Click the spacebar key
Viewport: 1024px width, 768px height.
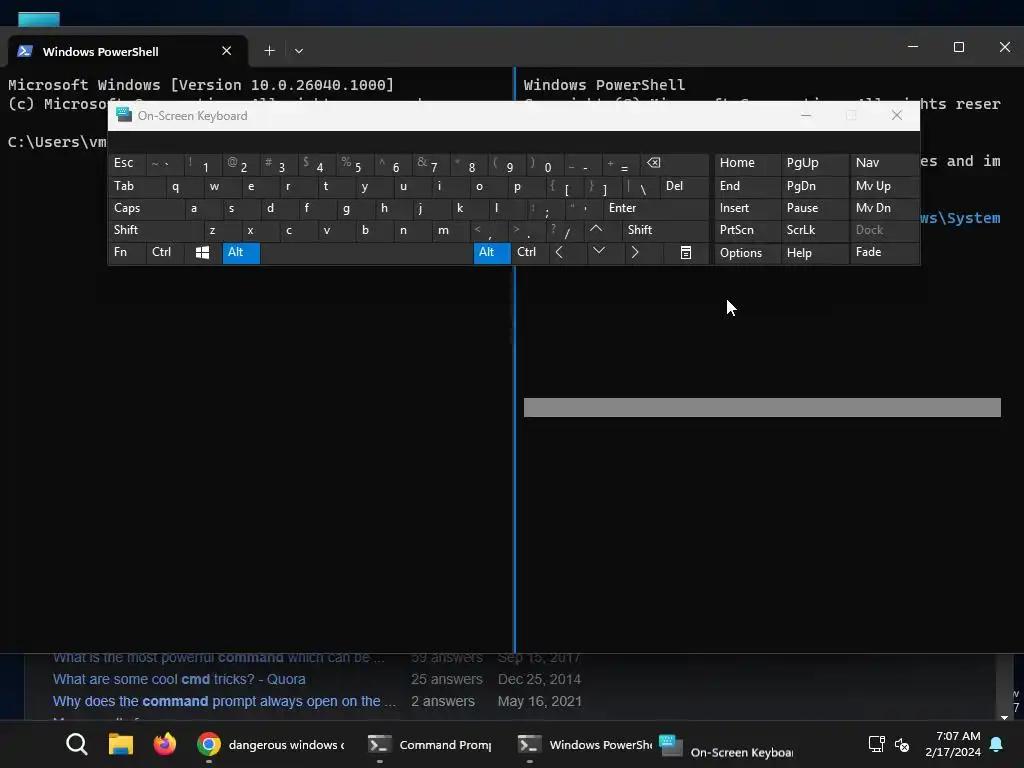point(366,253)
